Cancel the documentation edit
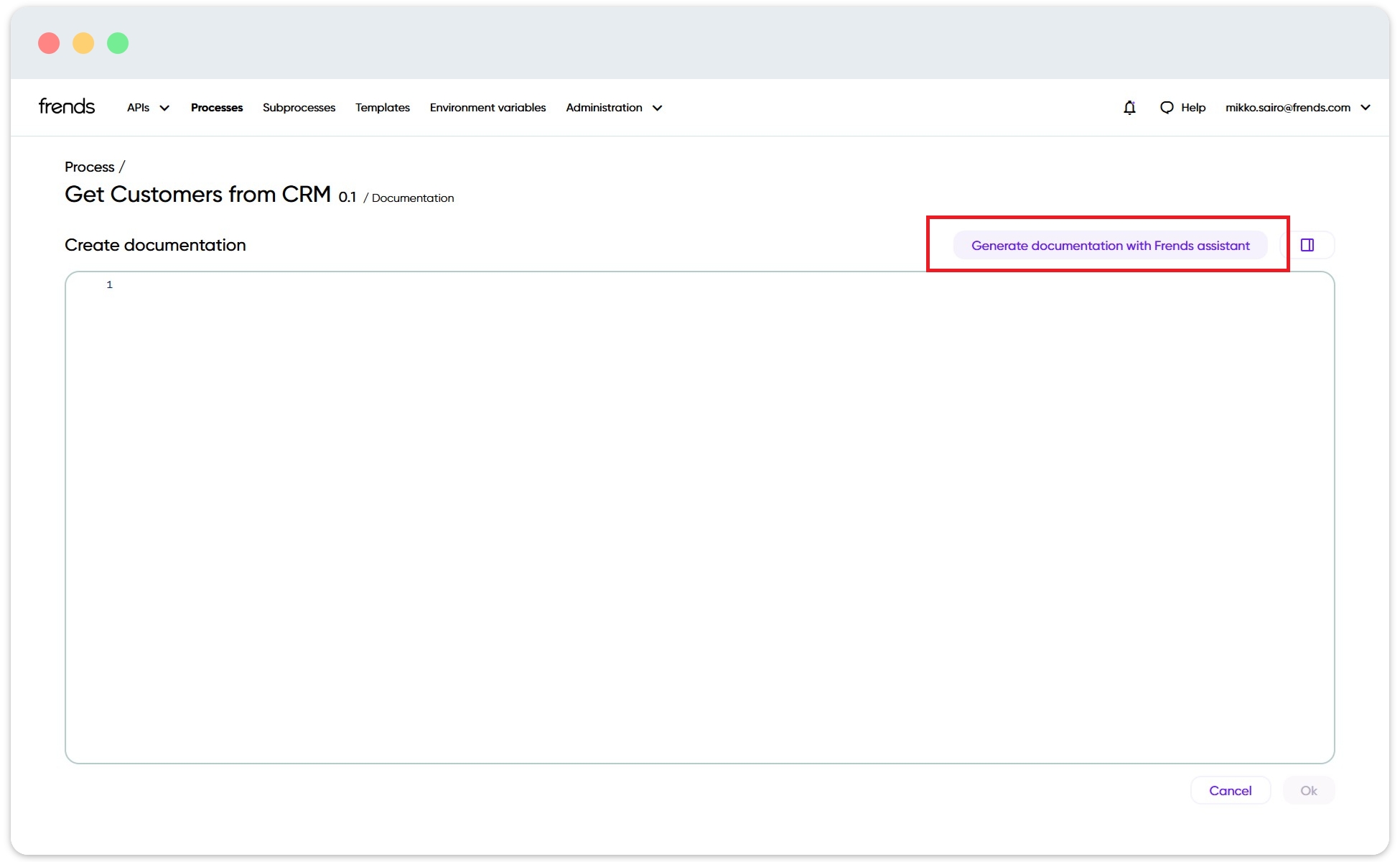This screenshot has height=862, width=1400. click(1230, 790)
